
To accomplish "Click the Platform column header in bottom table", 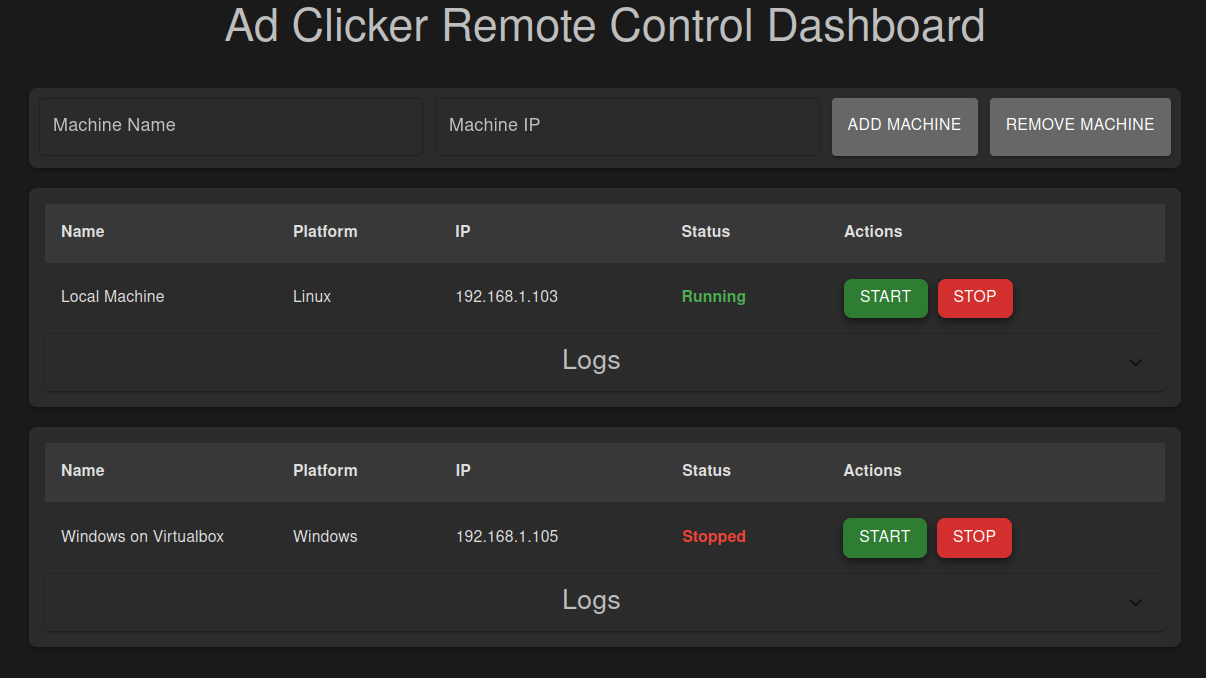I will point(325,470).
